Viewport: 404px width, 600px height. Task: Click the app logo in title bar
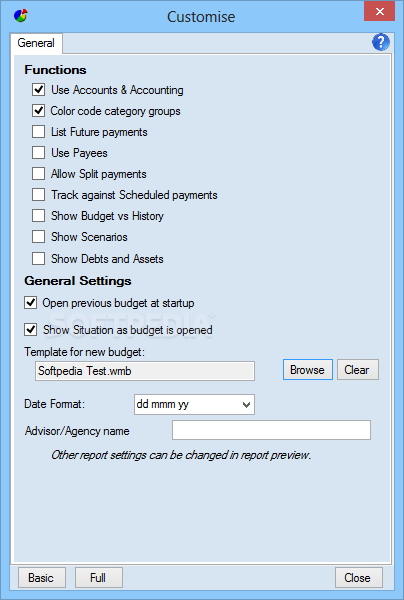[21, 16]
